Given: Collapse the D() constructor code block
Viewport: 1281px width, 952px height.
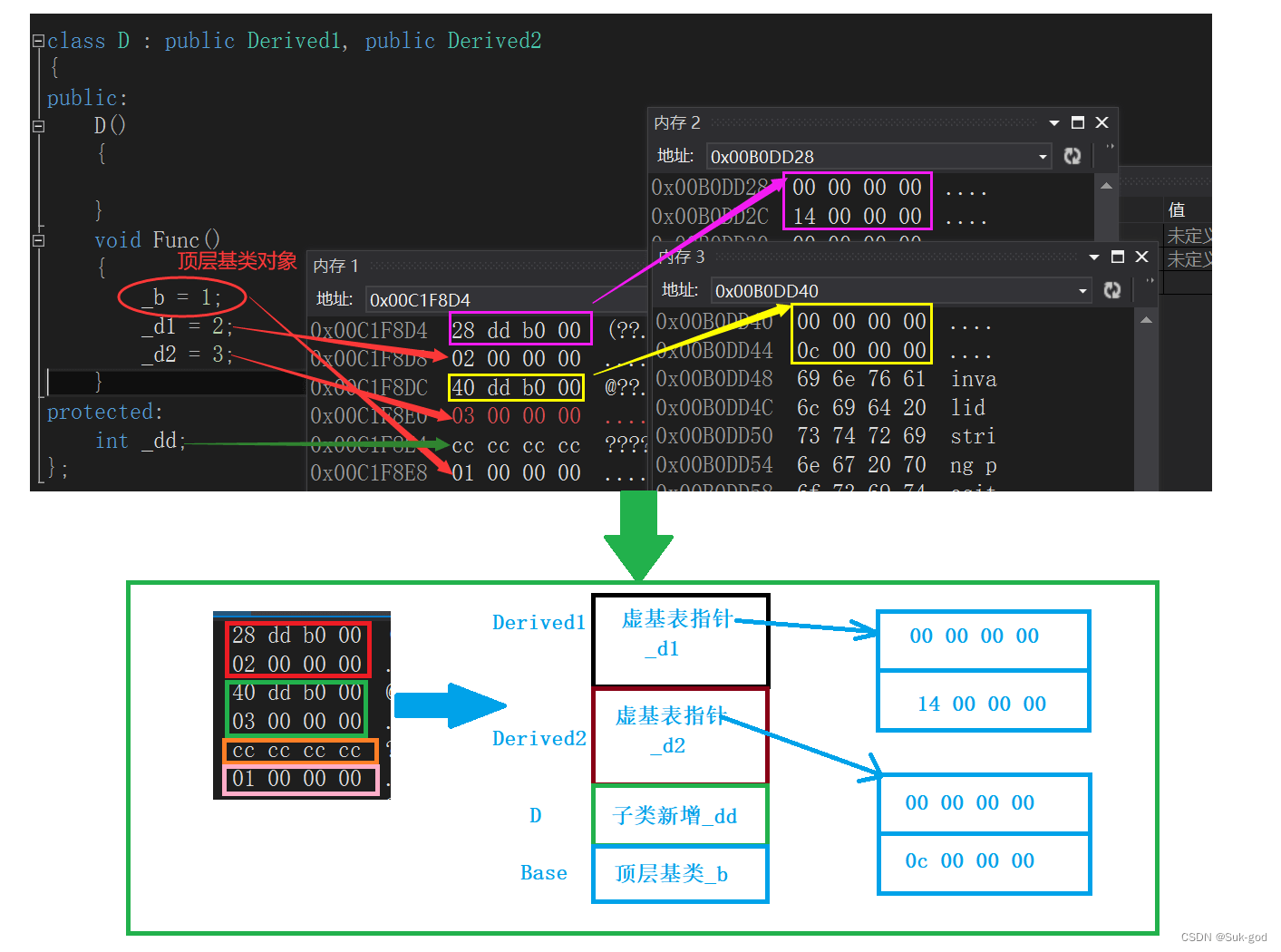Looking at the screenshot, I should (x=38, y=126).
